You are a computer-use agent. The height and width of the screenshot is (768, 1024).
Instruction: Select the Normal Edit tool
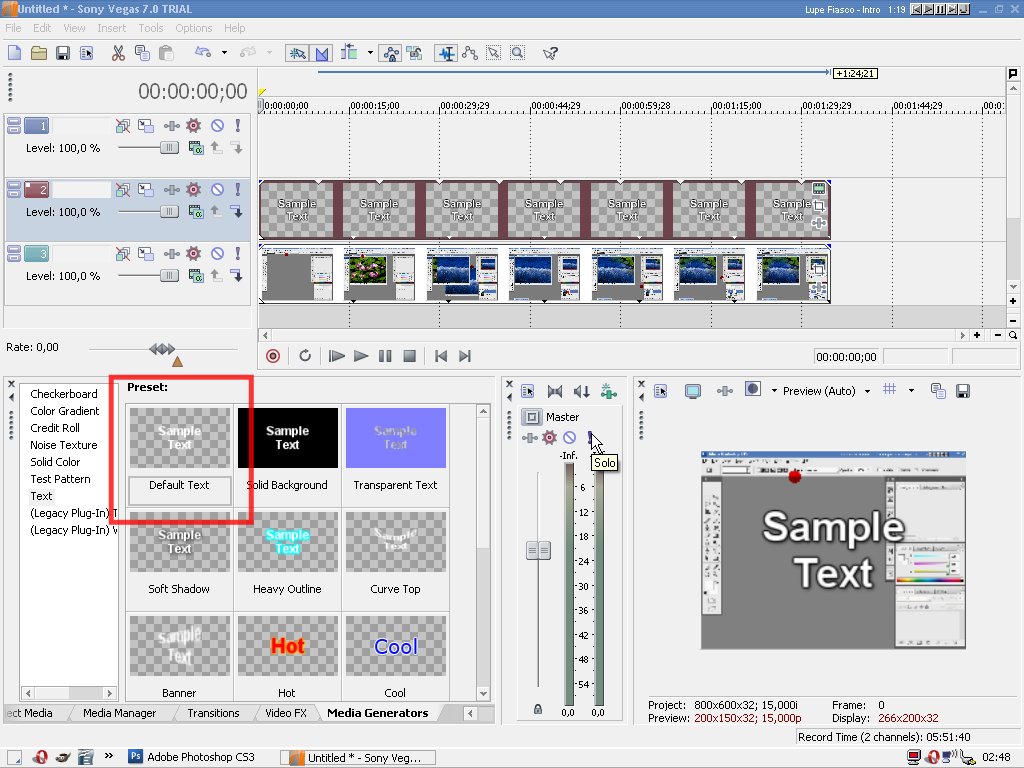(446, 54)
